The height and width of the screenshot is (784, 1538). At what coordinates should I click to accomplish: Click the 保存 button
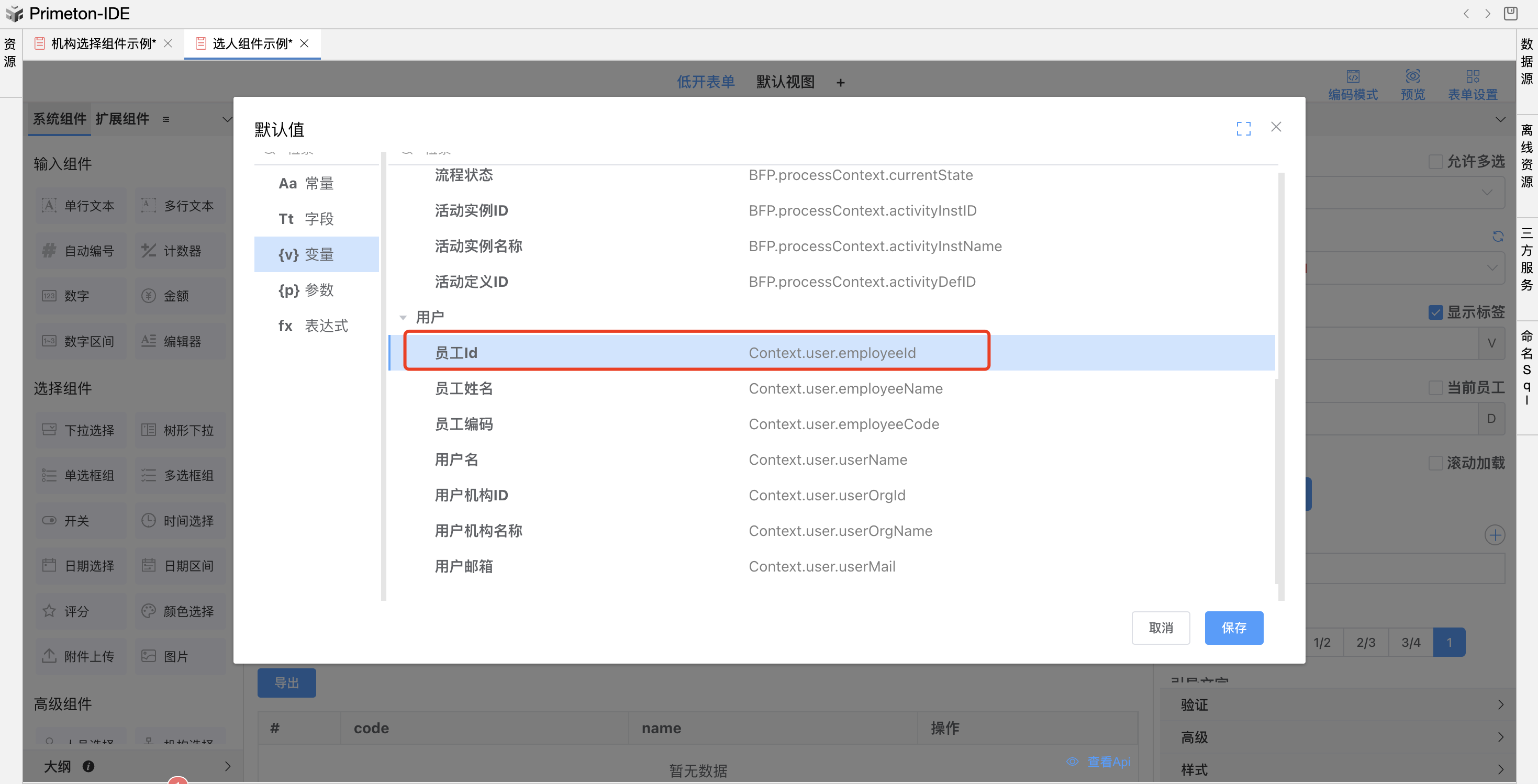coord(1233,628)
